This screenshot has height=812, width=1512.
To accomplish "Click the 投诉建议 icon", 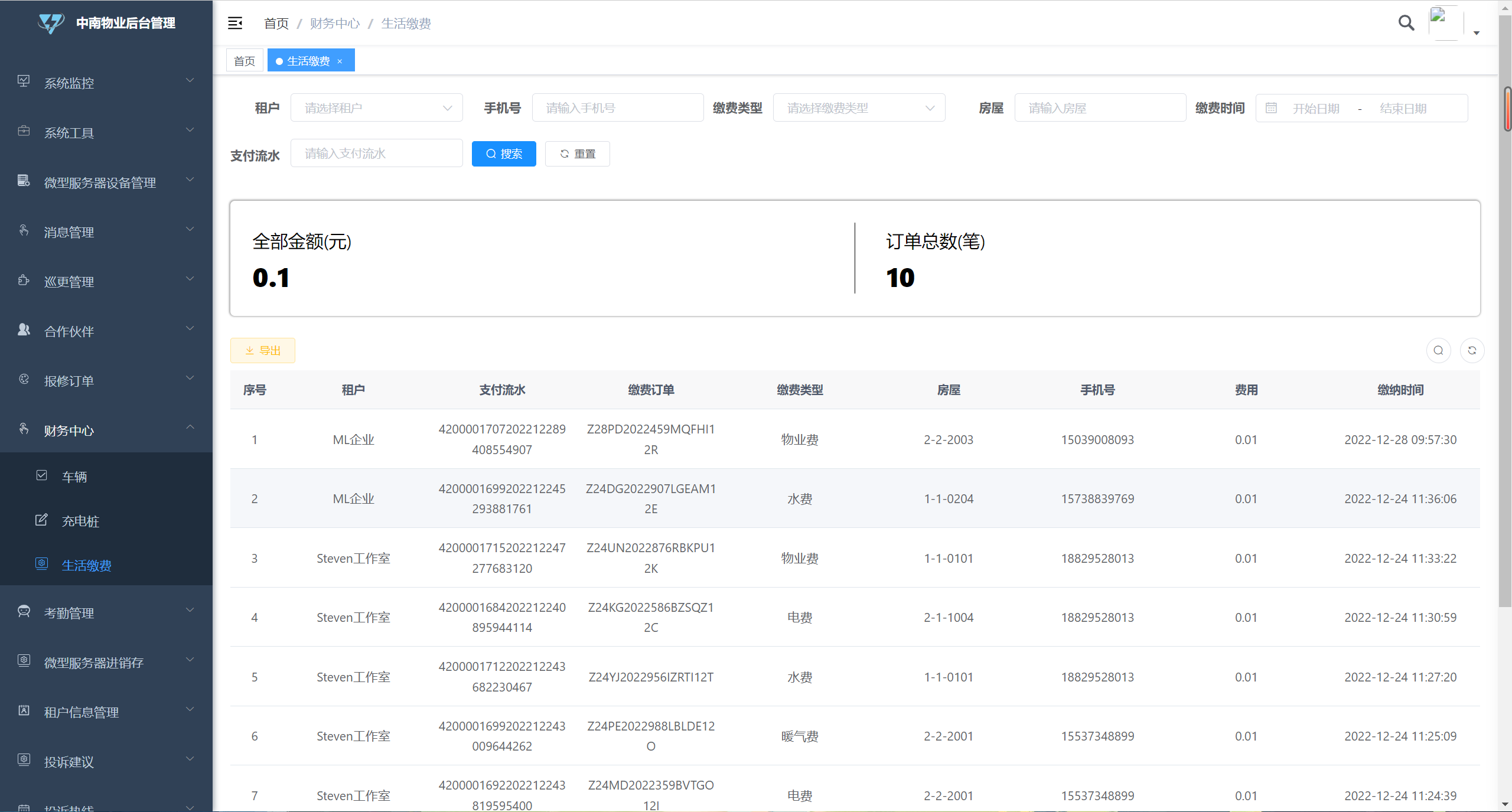I will [24, 759].
